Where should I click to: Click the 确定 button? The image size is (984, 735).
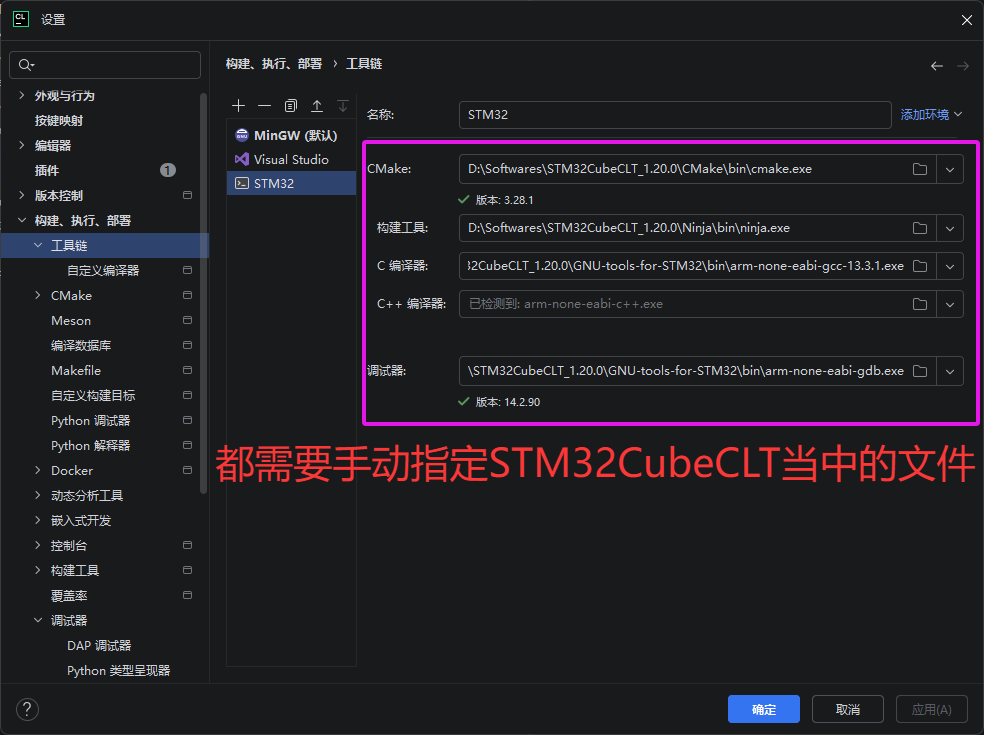[x=764, y=709]
